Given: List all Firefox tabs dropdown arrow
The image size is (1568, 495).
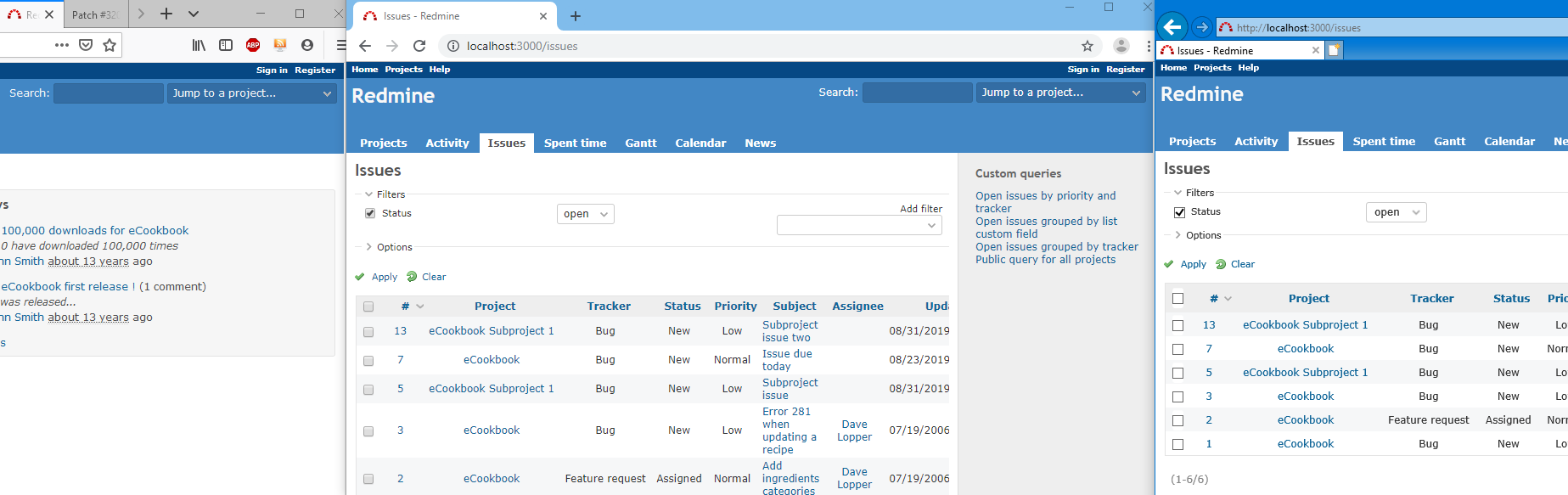Looking at the screenshot, I should coord(194,14).
